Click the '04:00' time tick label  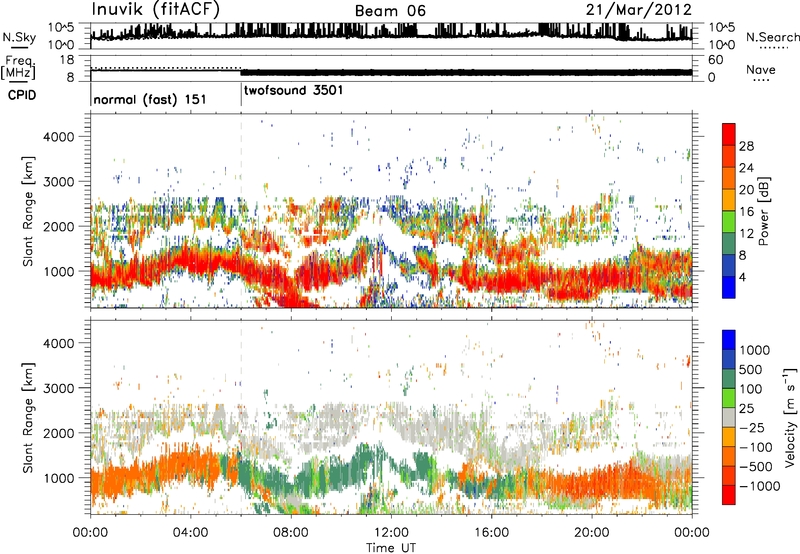[190, 533]
